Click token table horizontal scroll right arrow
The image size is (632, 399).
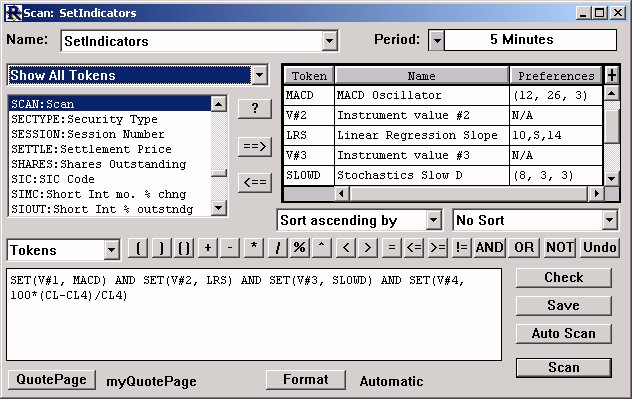(x=596, y=193)
